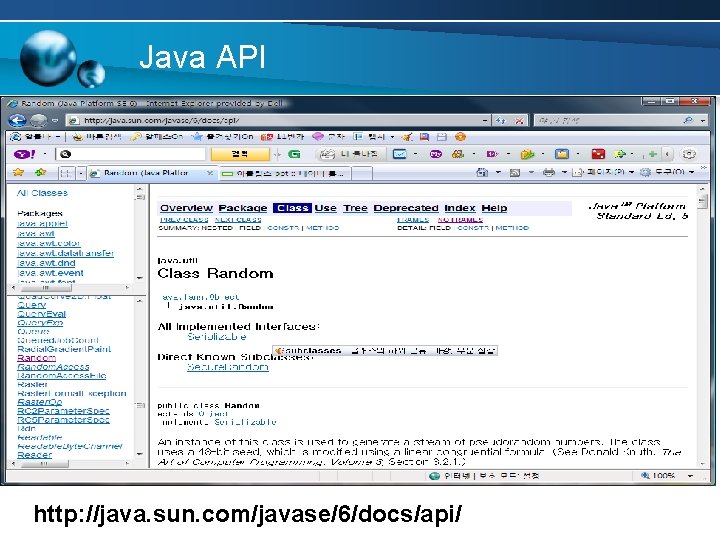Click the Yahoo toolbar search input field

[x=131, y=154]
